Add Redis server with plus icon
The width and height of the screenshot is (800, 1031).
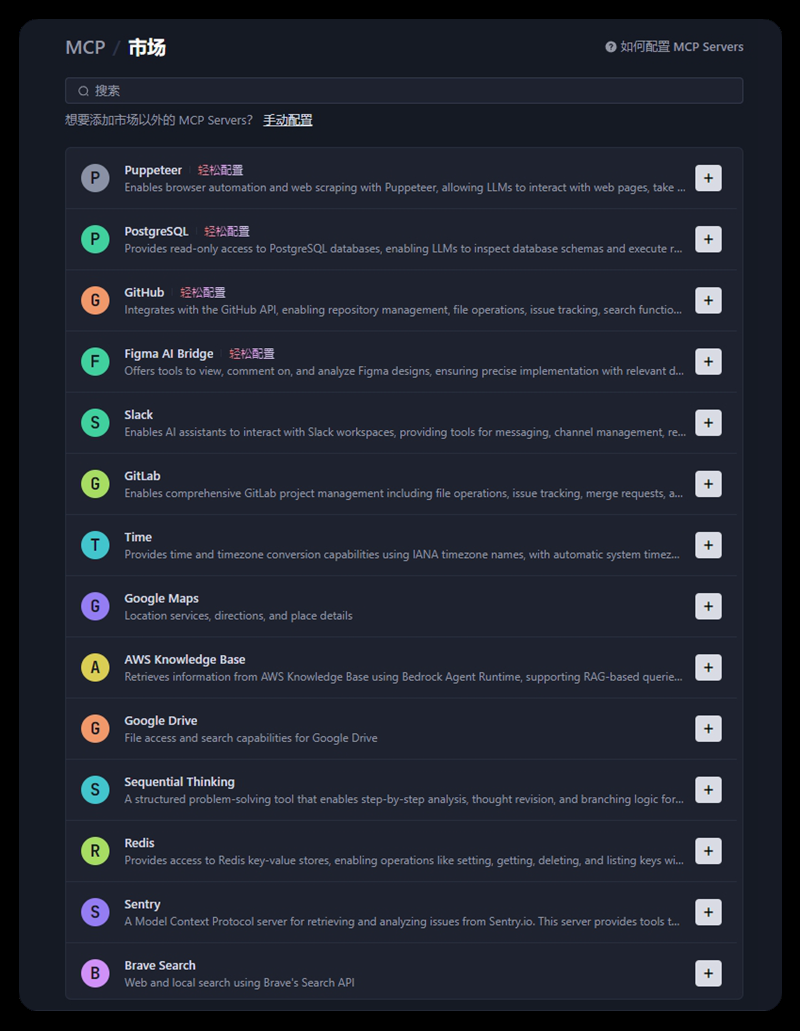point(708,851)
